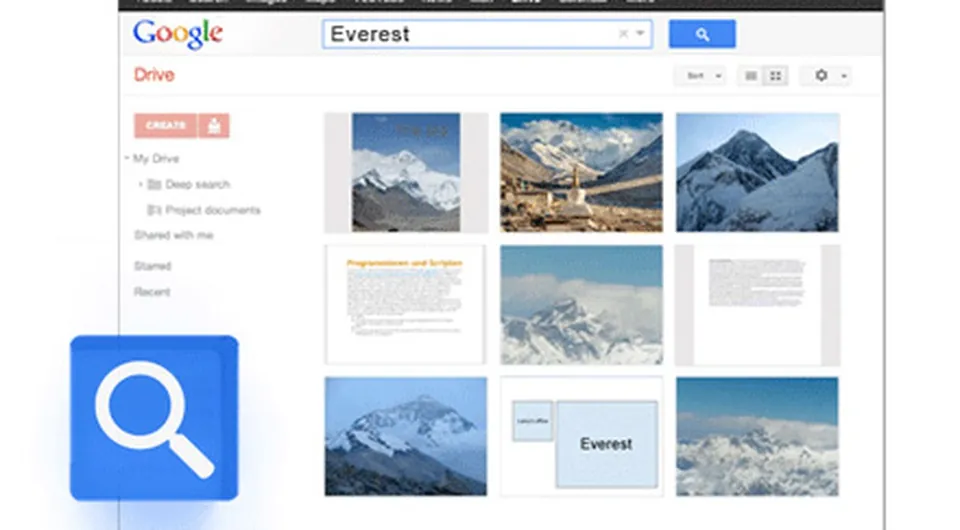Switch to grid view
Screen dimensions: 960x530
(x=776, y=76)
